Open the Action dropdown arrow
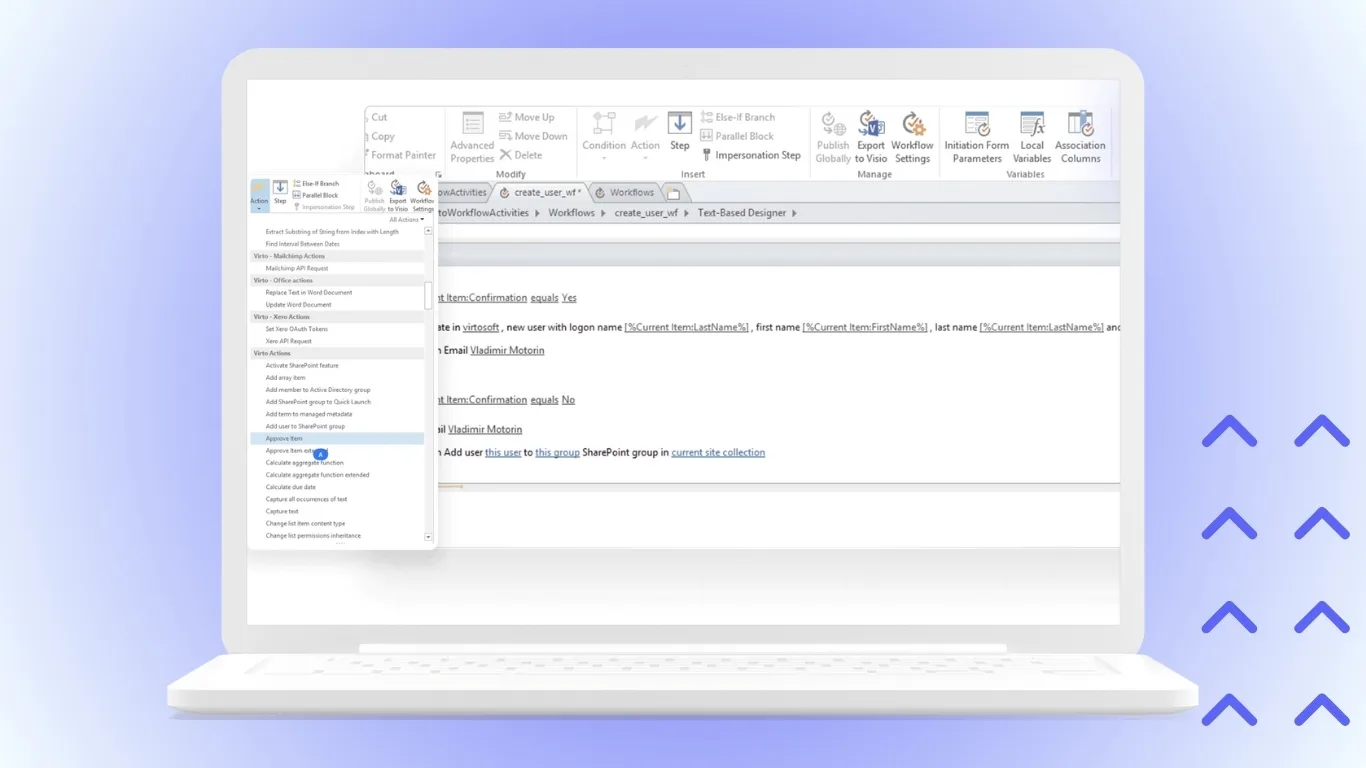 coord(645,156)
